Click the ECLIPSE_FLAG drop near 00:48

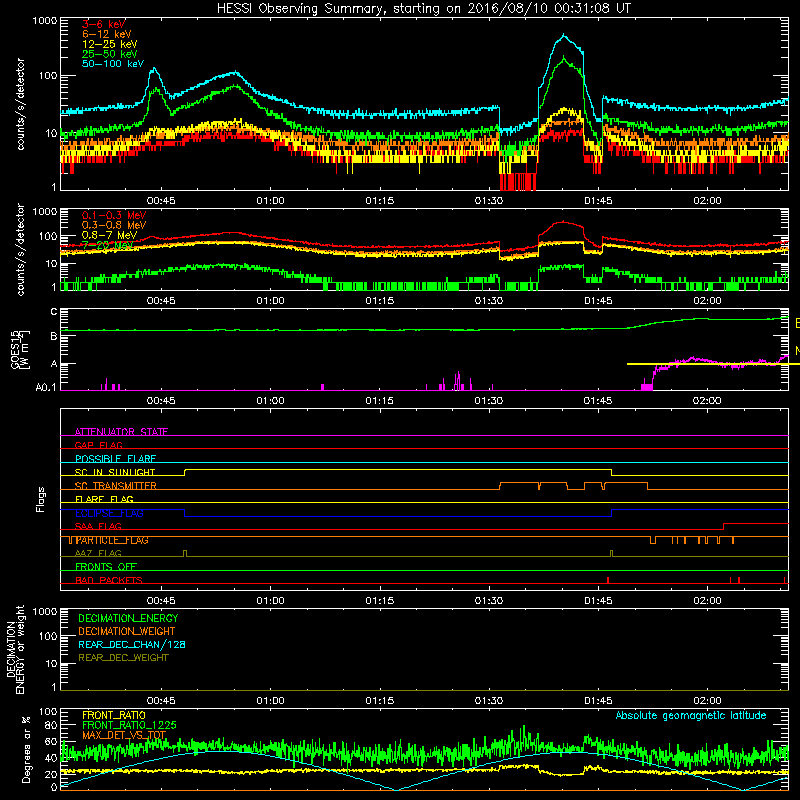pos(184,513)
